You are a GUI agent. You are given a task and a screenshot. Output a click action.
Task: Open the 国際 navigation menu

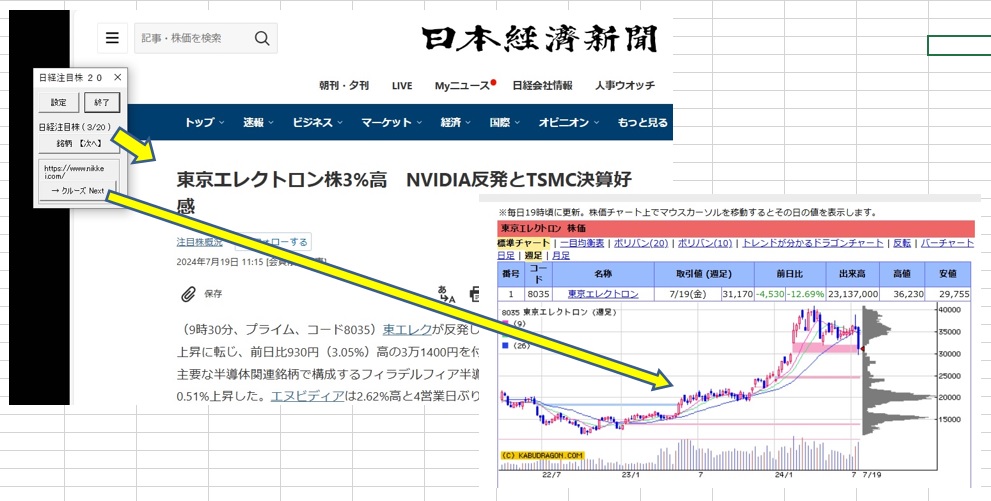(504, 123)
